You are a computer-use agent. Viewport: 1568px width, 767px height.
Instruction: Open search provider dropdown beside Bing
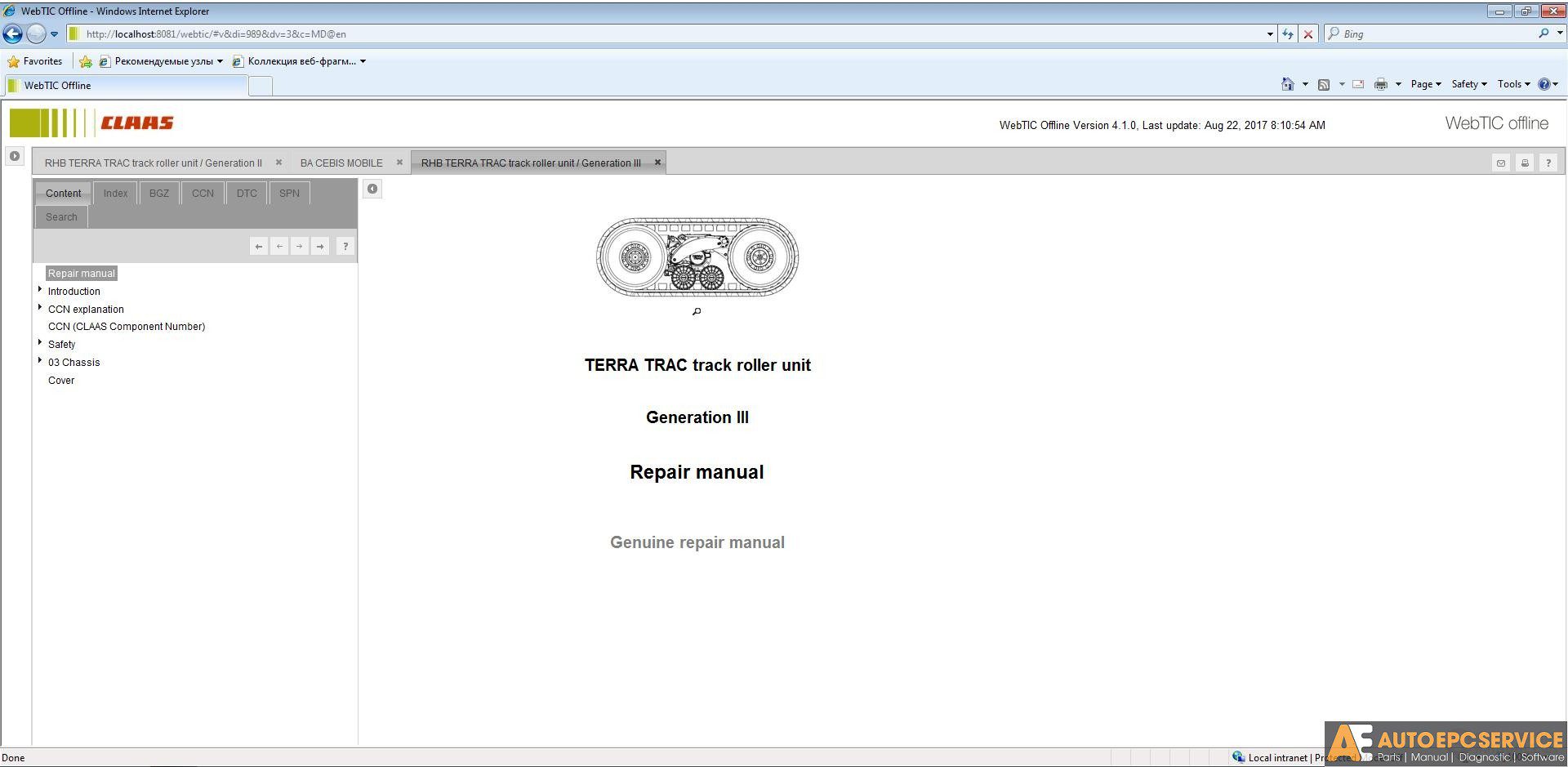pyautogui.click(x=1560, y=33)
